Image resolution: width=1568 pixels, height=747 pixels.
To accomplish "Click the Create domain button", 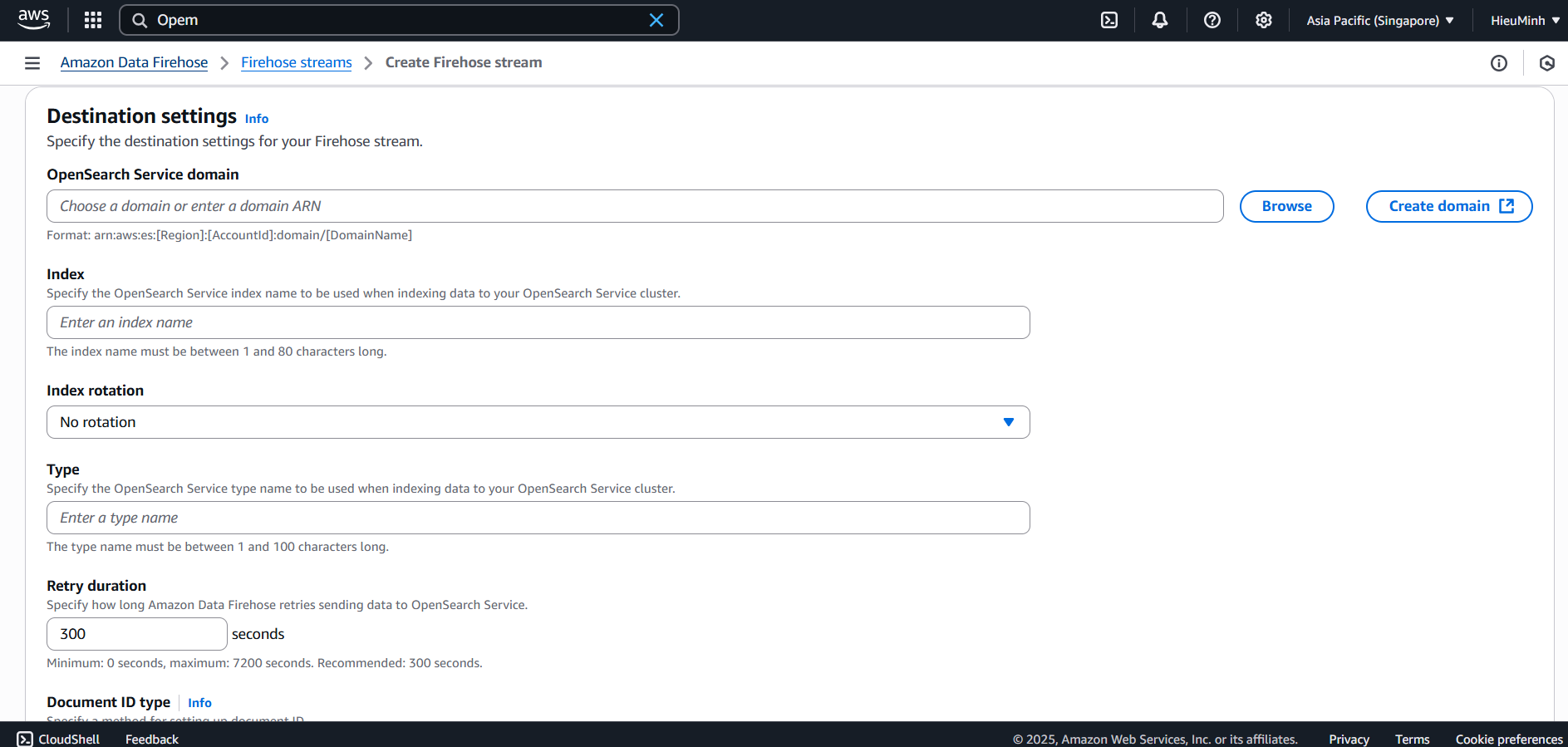I will [1449, 206].
